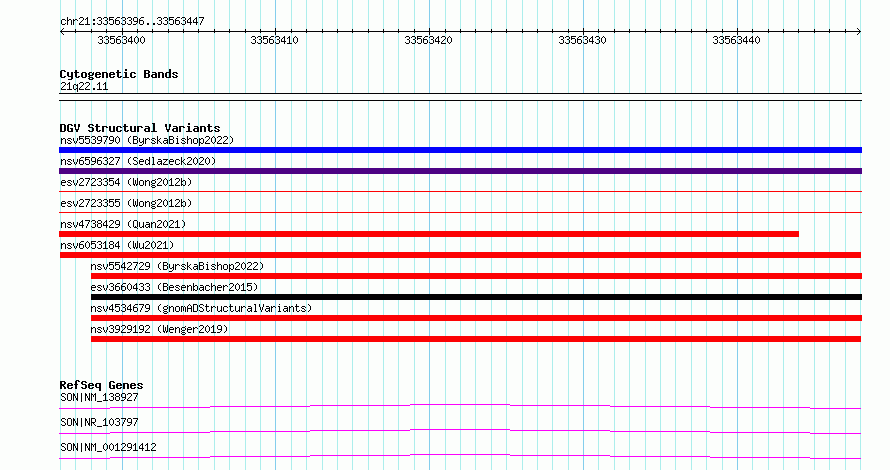Open variant esv3660433 (Besenbacher2015) label
Viewport: 890px width, 470px height.
coord(174,287)
